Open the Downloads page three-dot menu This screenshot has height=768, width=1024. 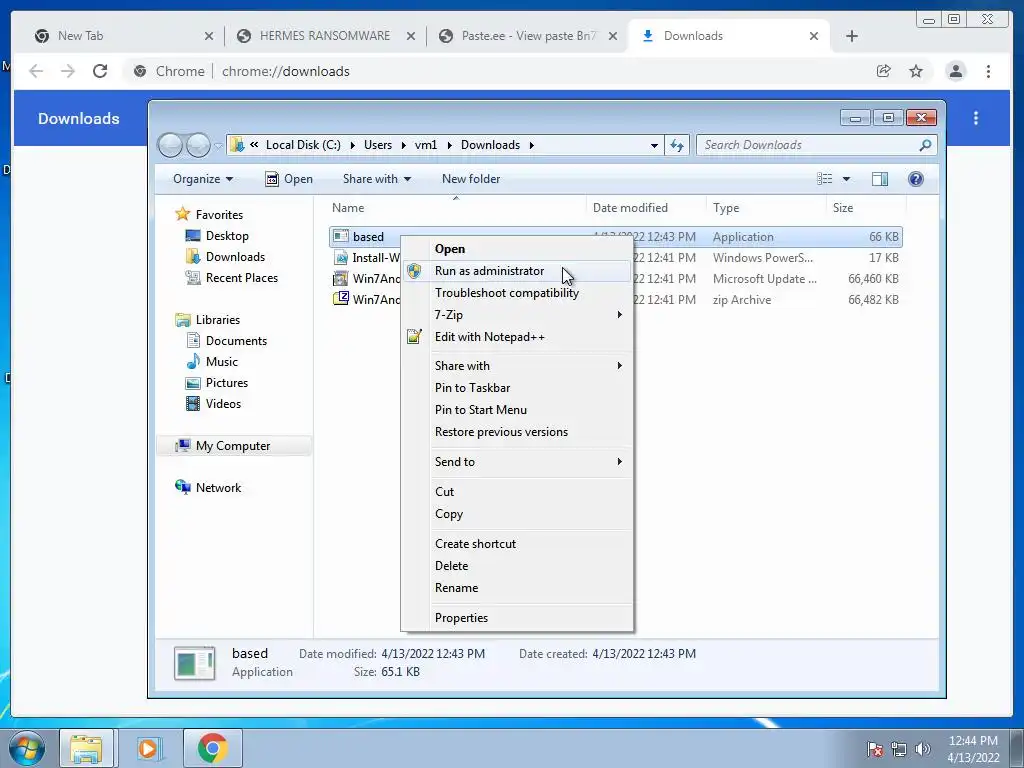(976, 118)
